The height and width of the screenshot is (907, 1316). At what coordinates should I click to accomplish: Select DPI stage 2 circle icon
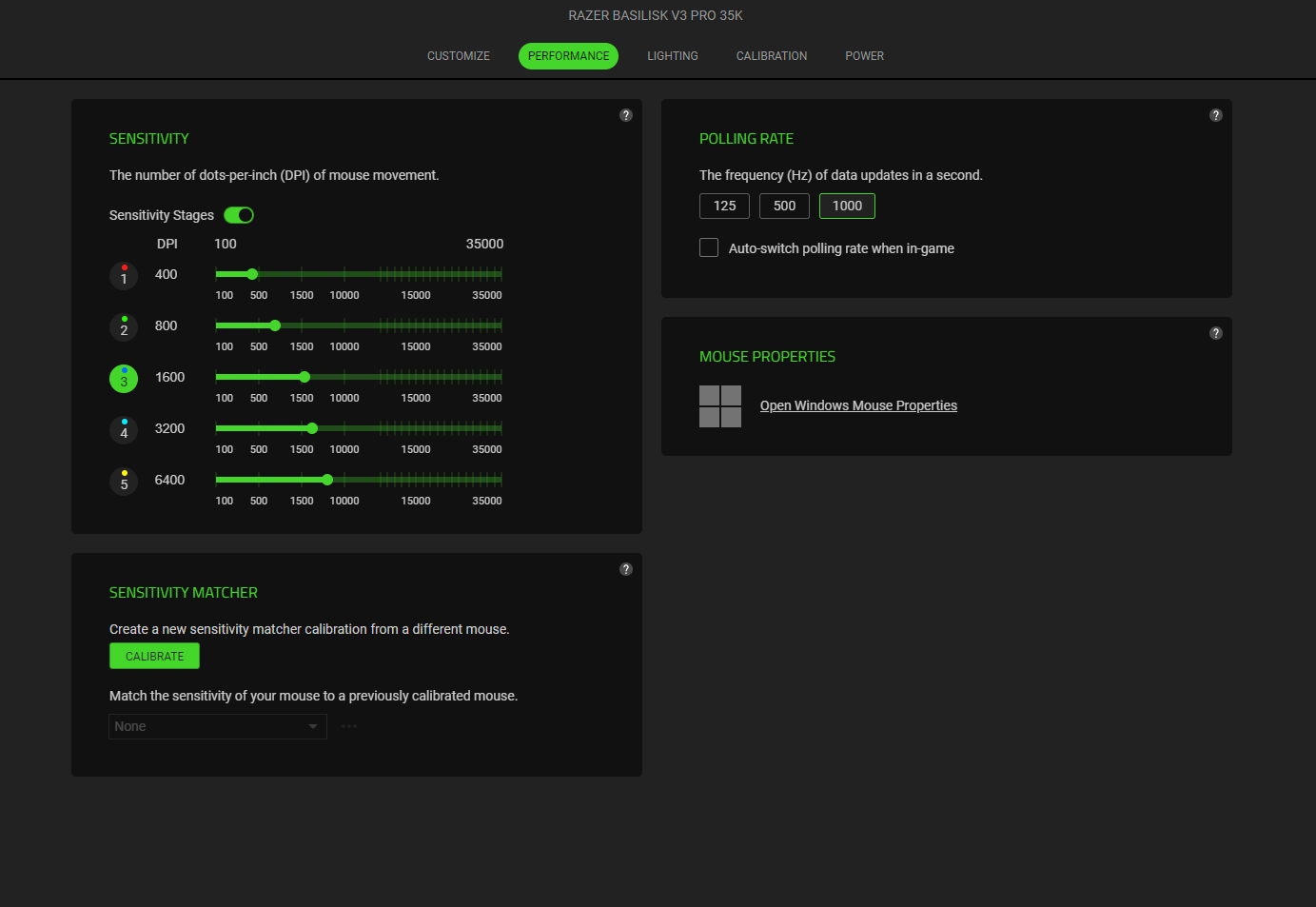pyautogui.click(x=124, y=327)
